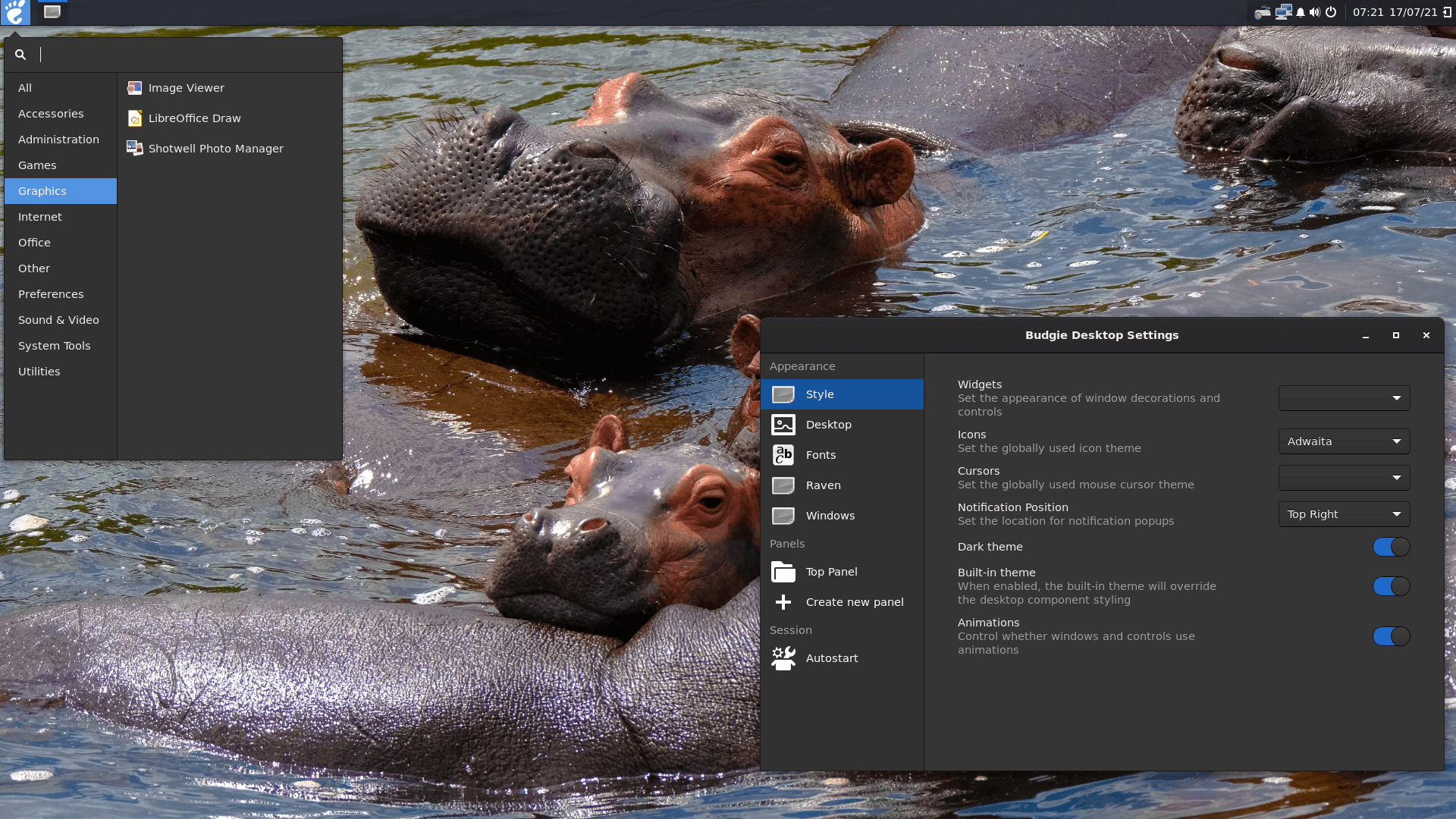The width and height of the screenshot is (1456, 819).
Task: Select the System Tools category
Action: pyautogui.click(x=61, y=346)
